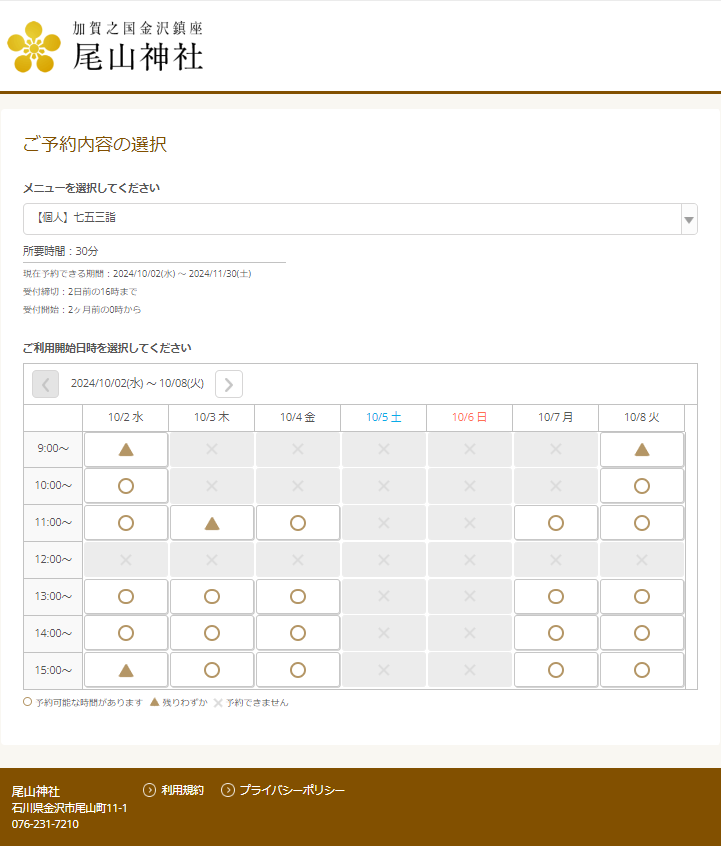Click the 10/5 土 column header
Screen dimensions: 721x847
click(384, 418)
